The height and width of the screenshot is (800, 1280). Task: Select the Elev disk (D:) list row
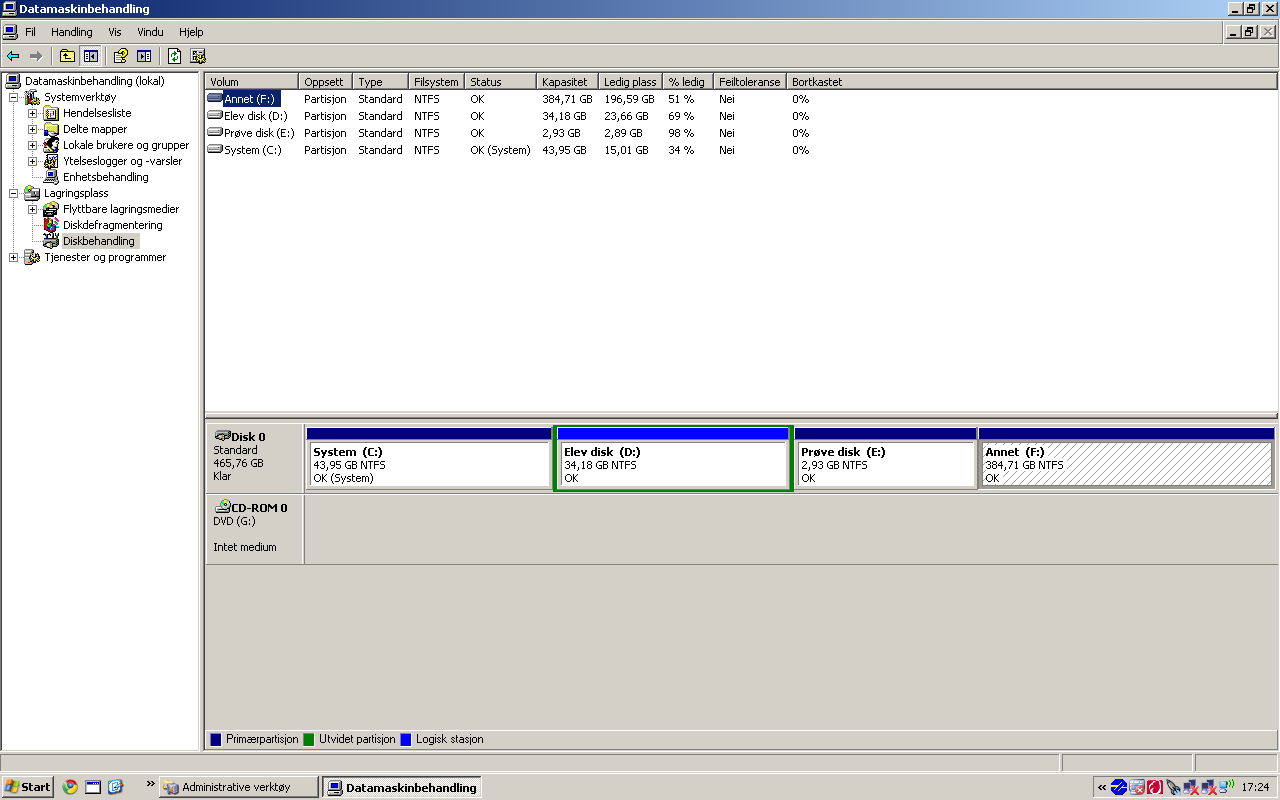point(741,116)
